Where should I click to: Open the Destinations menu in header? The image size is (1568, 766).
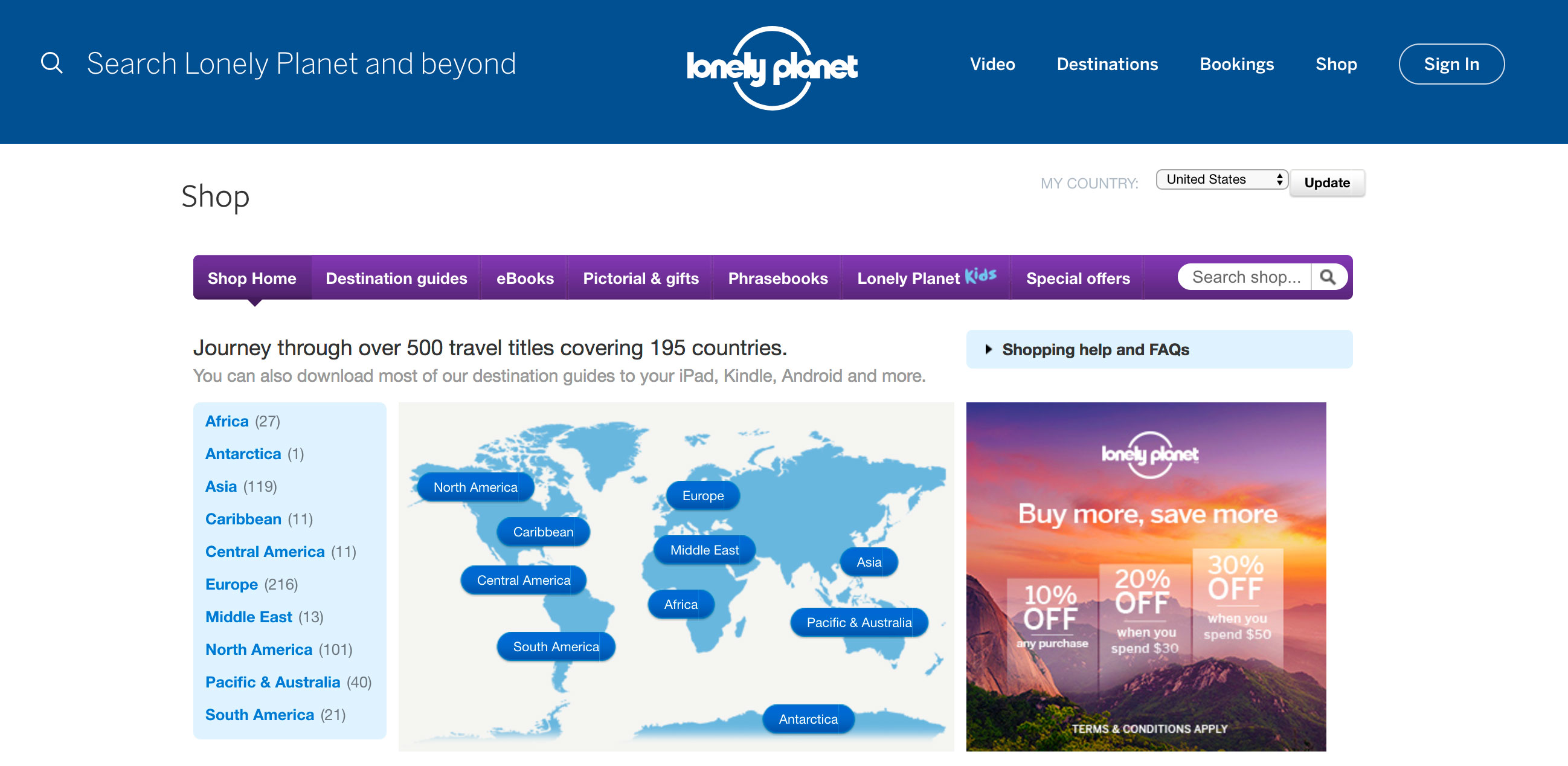[1107, 64]
